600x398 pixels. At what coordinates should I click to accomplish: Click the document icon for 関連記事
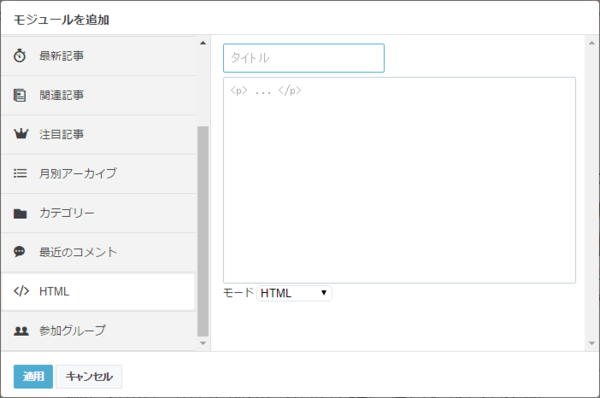(20, 95)
